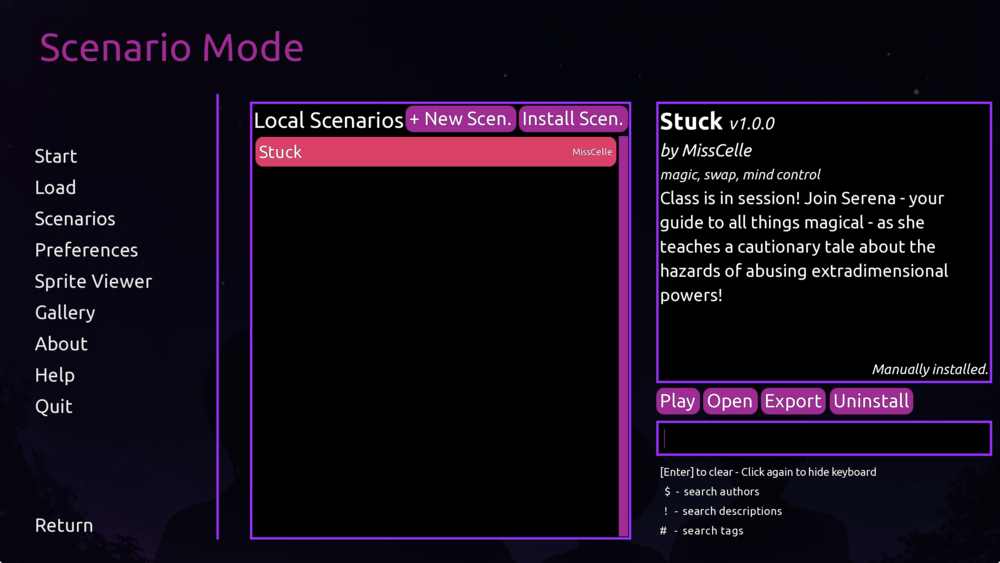Click the Local Scenarios list scrollbar
Viewport: 1000px width, 563px height.
[624, 336]
